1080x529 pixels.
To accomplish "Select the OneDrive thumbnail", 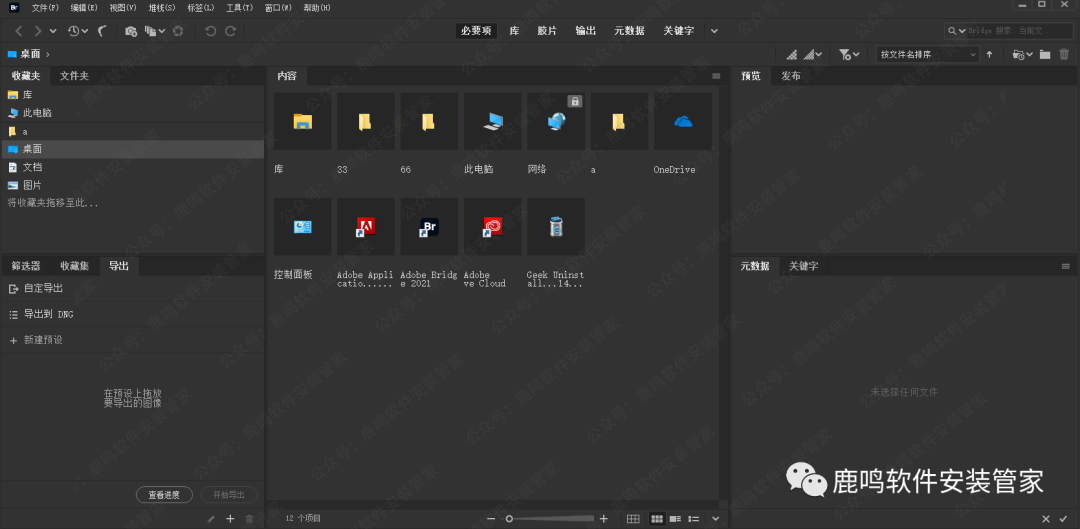I will (683, 121).
